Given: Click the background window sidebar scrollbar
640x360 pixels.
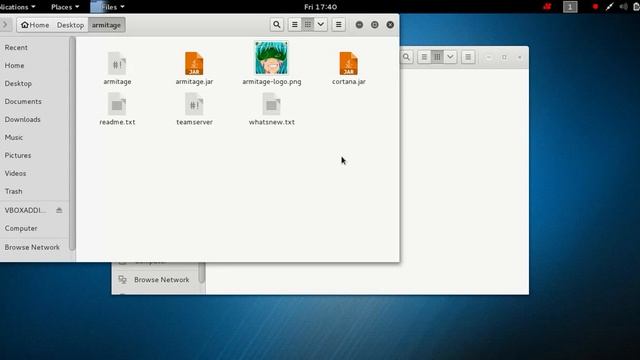Looking at the screenshot, I should coord(202,273).
